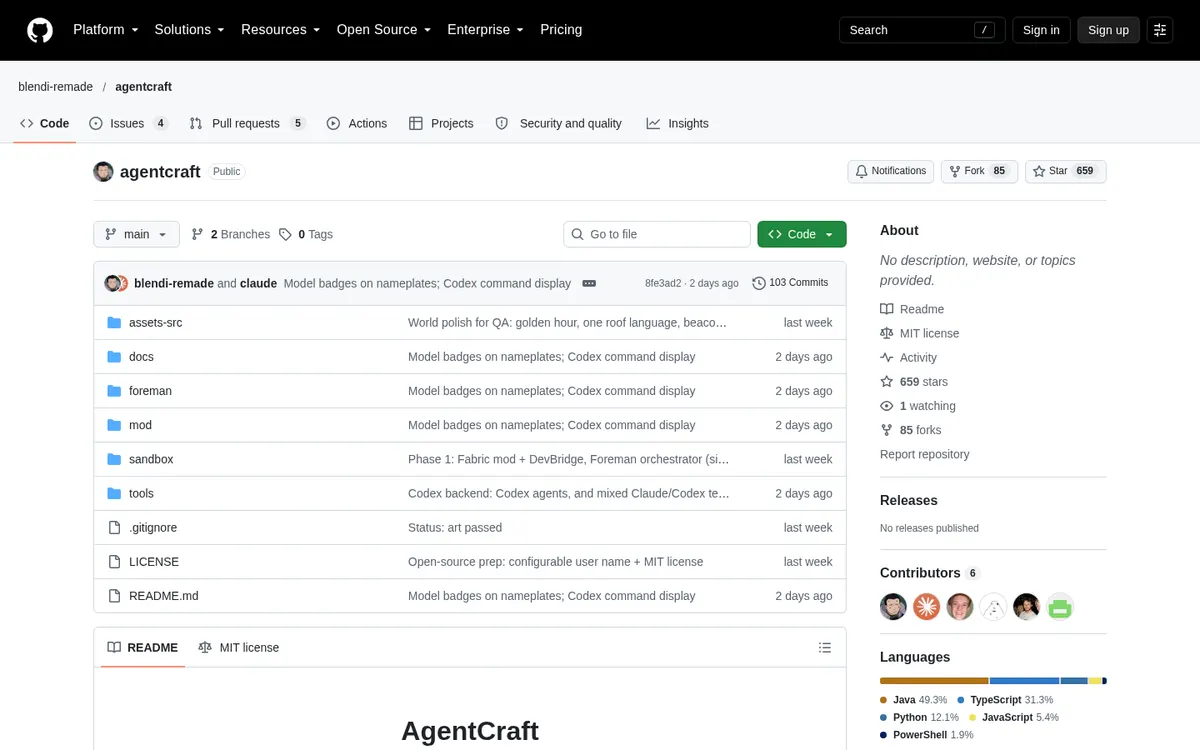The width and height of the screenshot is (1200, 750).
Task: Open the Open Source menu
Action: pos(384,30)
